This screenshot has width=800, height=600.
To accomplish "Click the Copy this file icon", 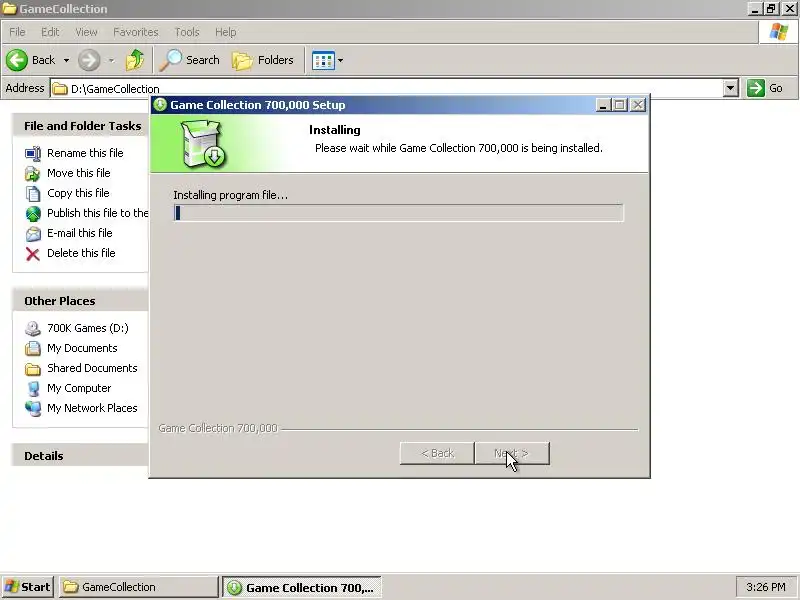I will coord(33,193).
